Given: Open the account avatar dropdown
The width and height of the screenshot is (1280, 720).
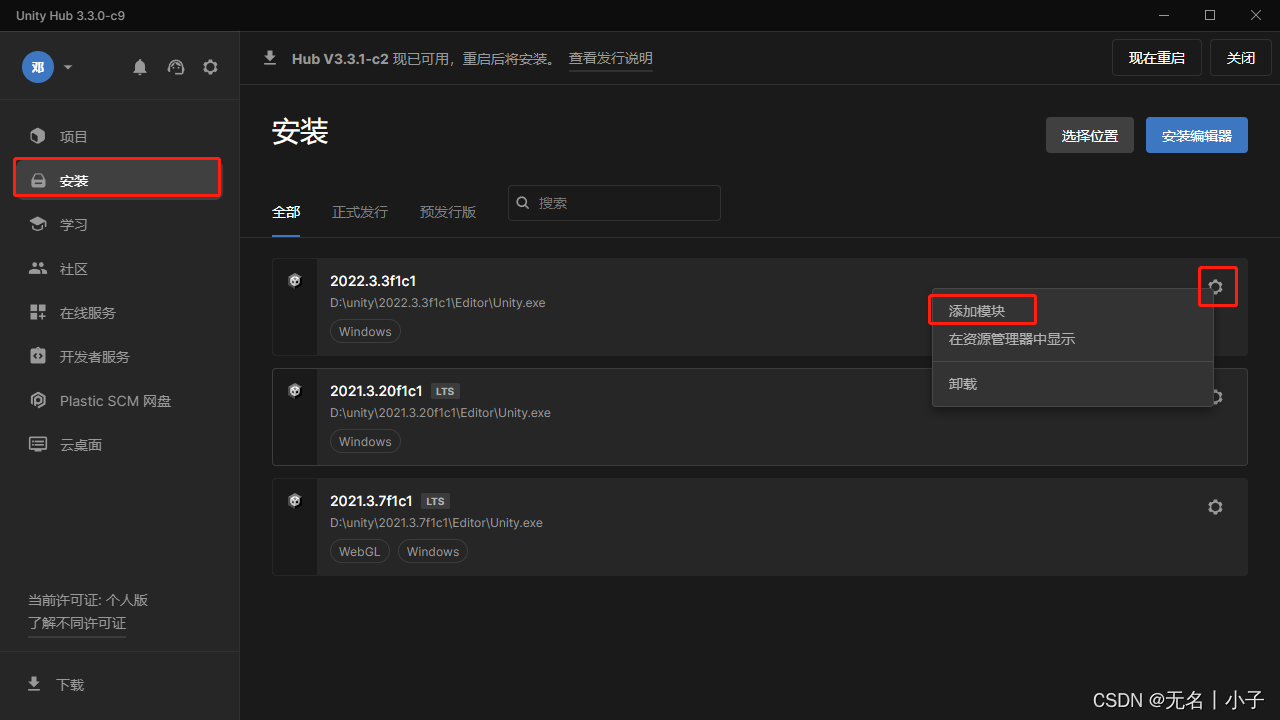Looking at the screenshot, I should (x=45, y=67).
